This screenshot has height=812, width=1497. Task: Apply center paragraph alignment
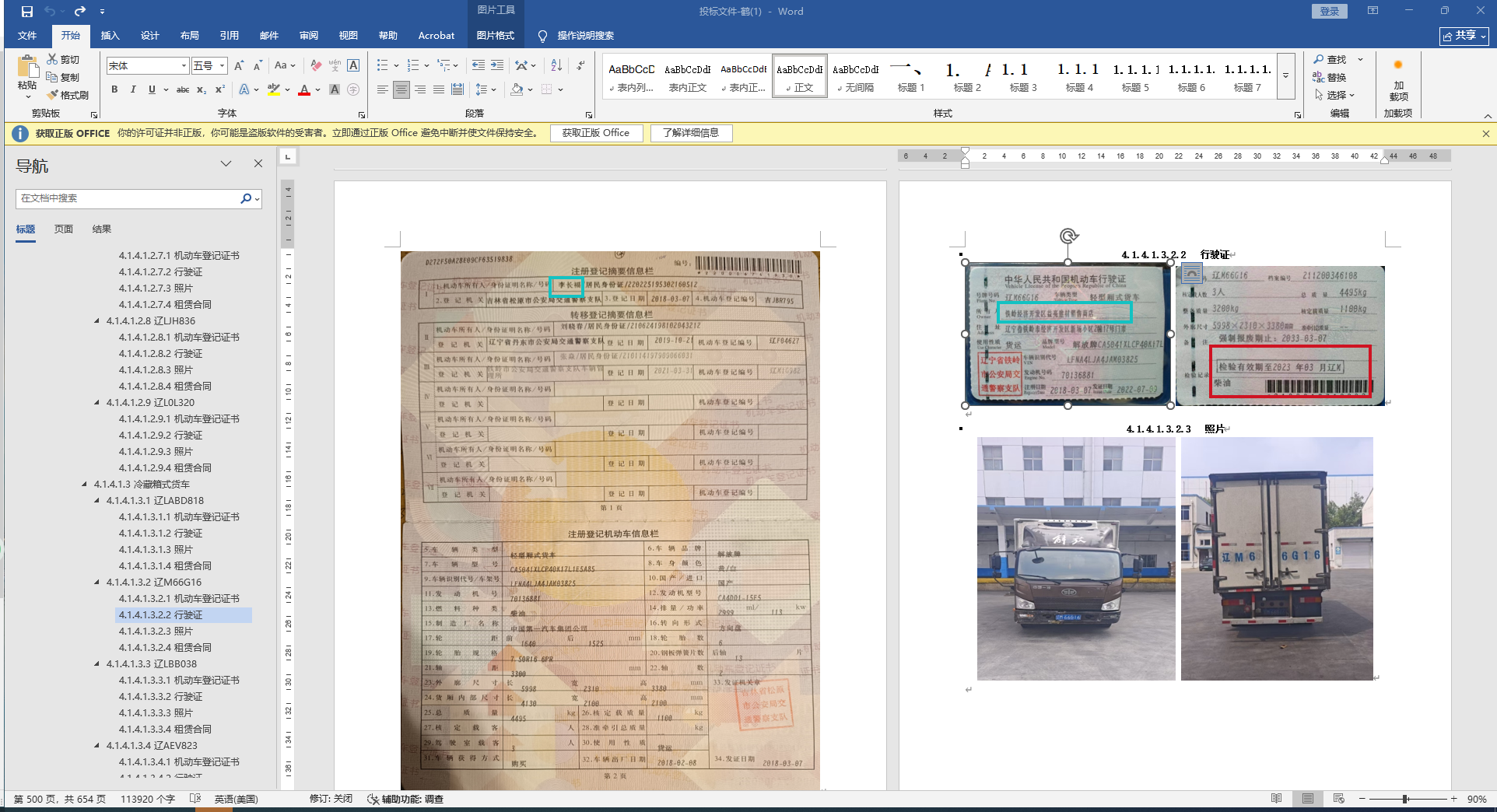401,89
